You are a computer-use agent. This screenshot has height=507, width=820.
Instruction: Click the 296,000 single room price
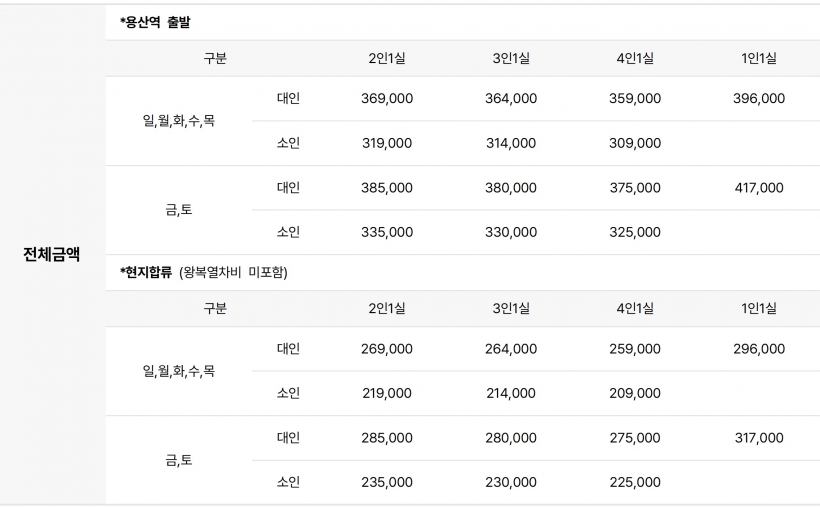[x=758, y=349]
